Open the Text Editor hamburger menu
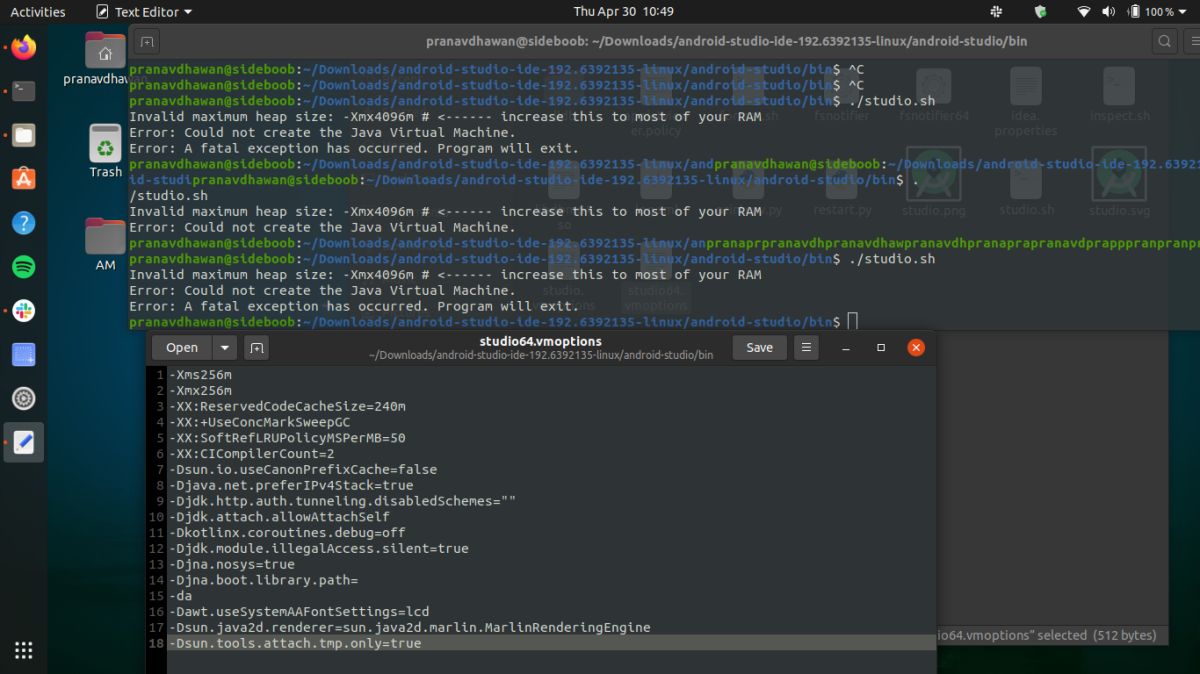The image size is (1200, 674). pyautogui.click(x=805, y=347)
